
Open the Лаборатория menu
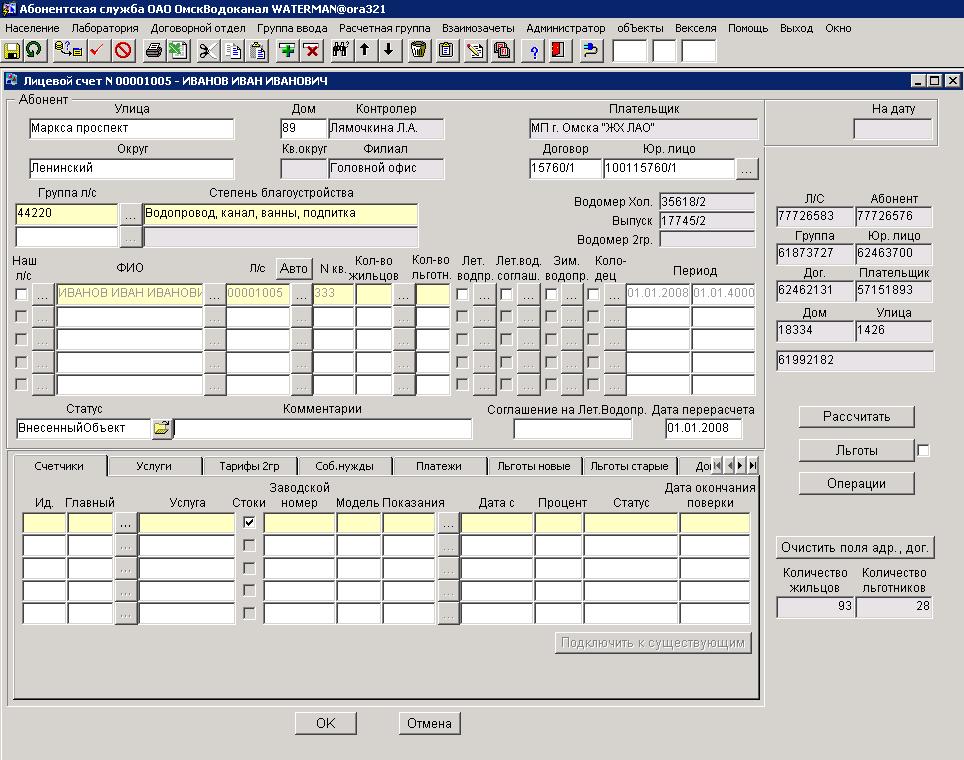tap(105, 28)
